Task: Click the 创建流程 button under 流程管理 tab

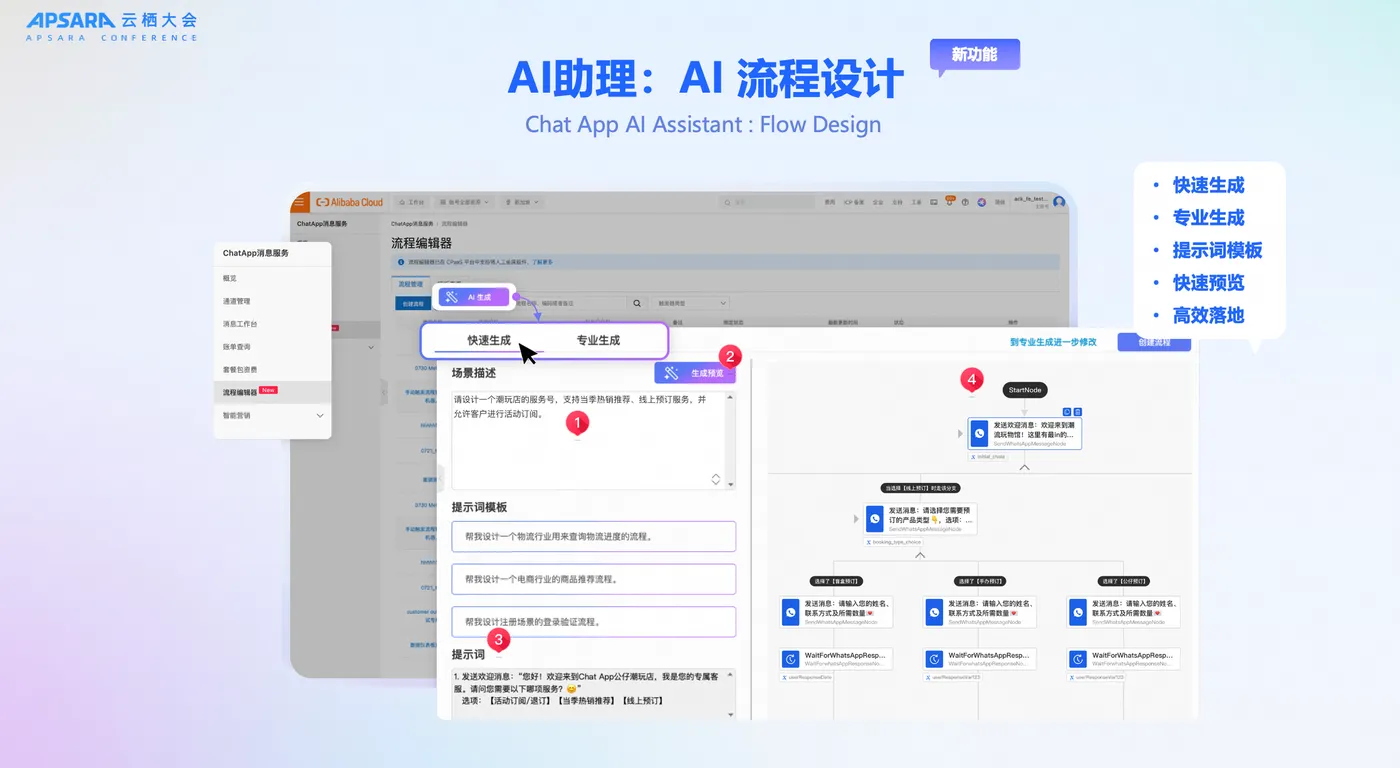Action: (x=413, y=303)
